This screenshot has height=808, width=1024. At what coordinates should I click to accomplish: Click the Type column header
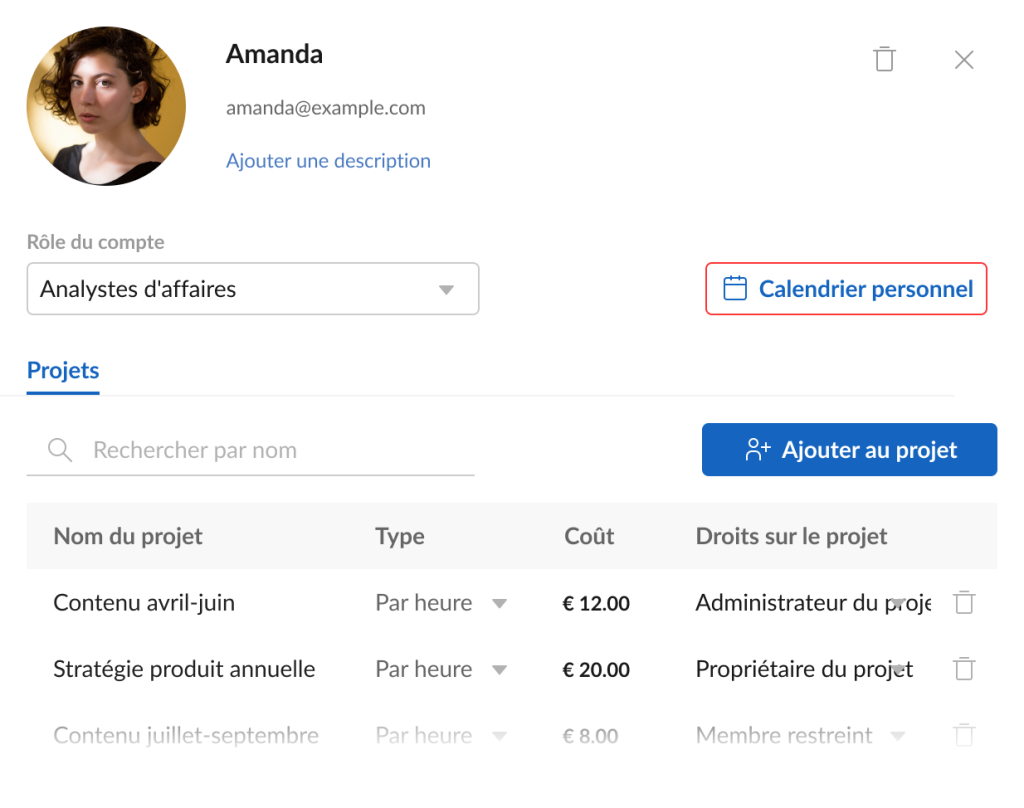pyautogui.click(x=400, y=536)
